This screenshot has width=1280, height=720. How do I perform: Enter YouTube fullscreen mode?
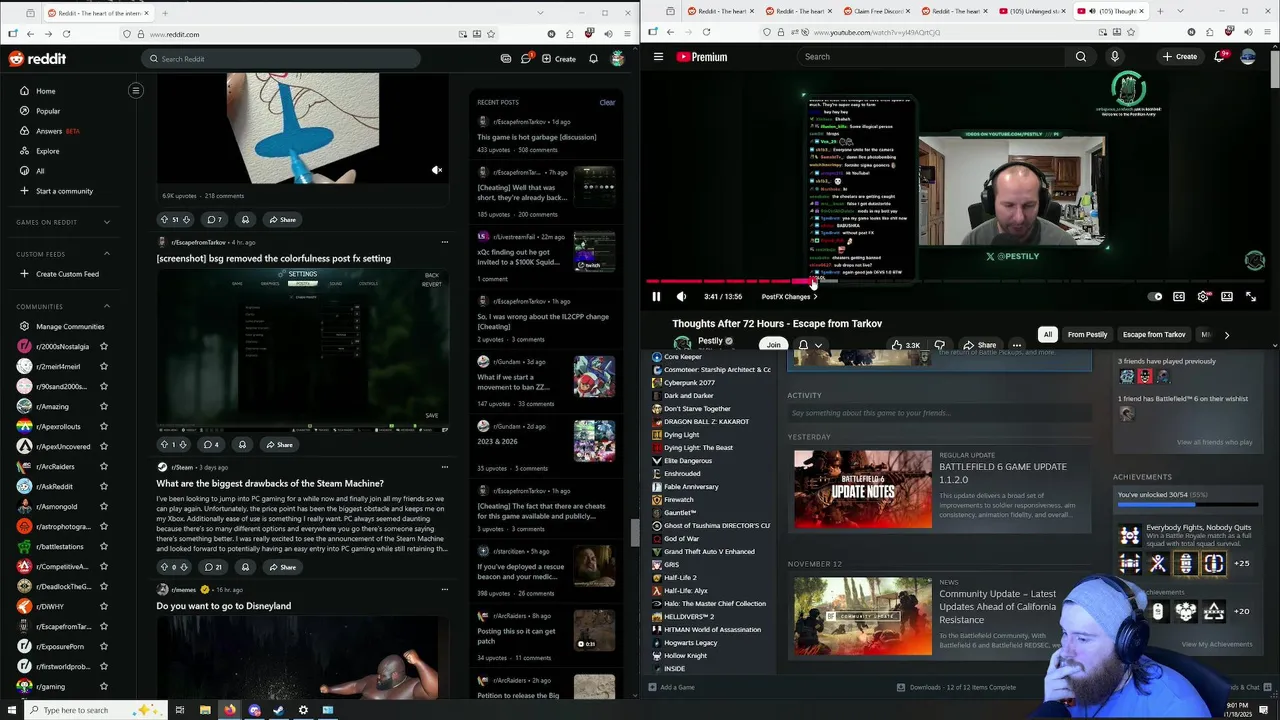(x=1251, y=297)
